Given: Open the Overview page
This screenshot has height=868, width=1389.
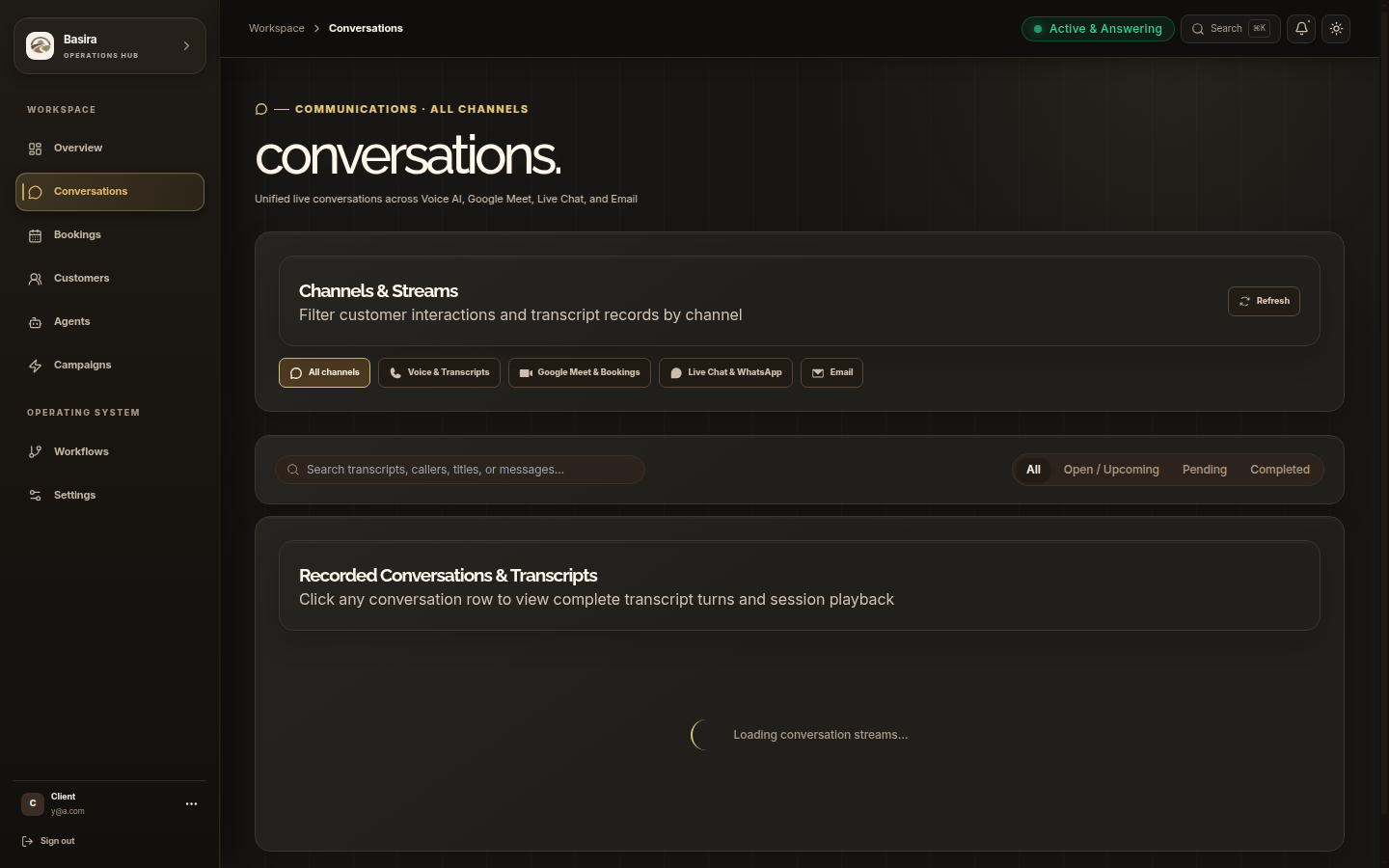Looking at the screenshot, I should (x=110, y=149).
